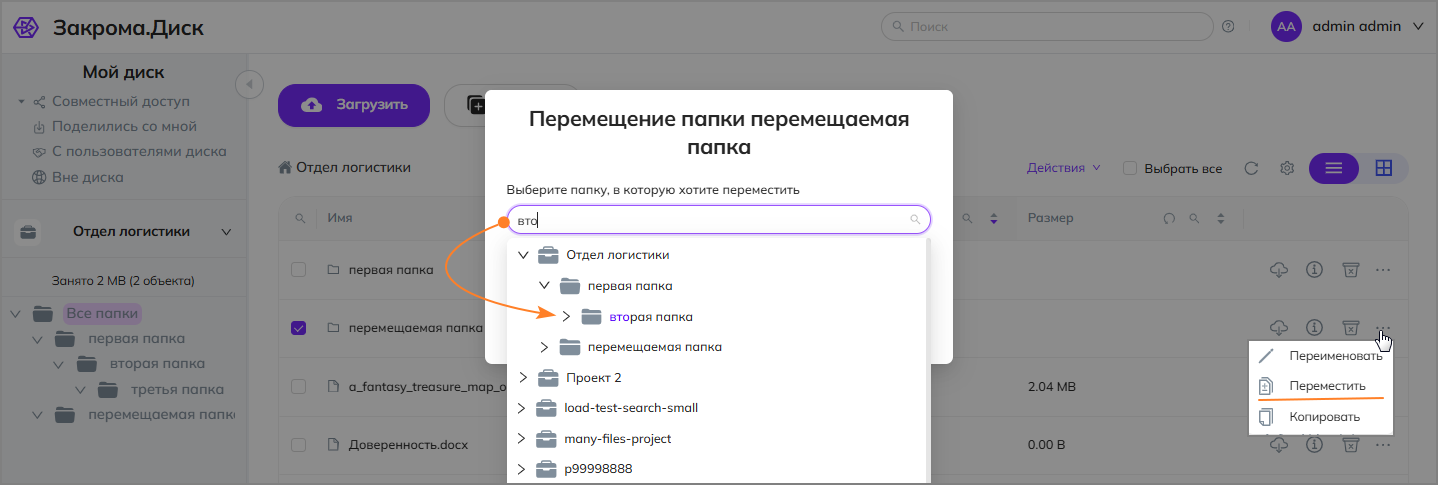Move первая папка to trash

(x=1351, y=270)
